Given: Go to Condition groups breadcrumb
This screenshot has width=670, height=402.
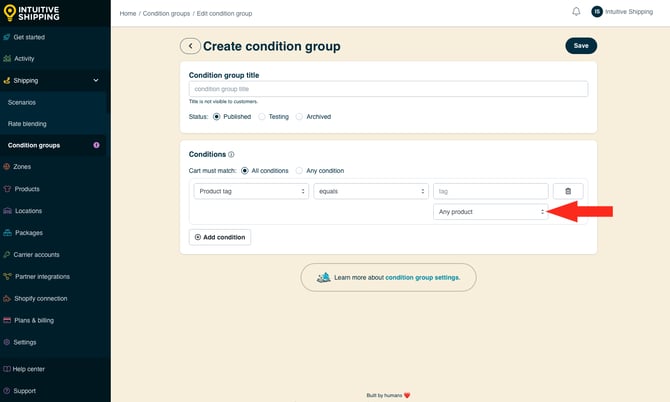Looking at the screenshot, I should coord(166,14).
